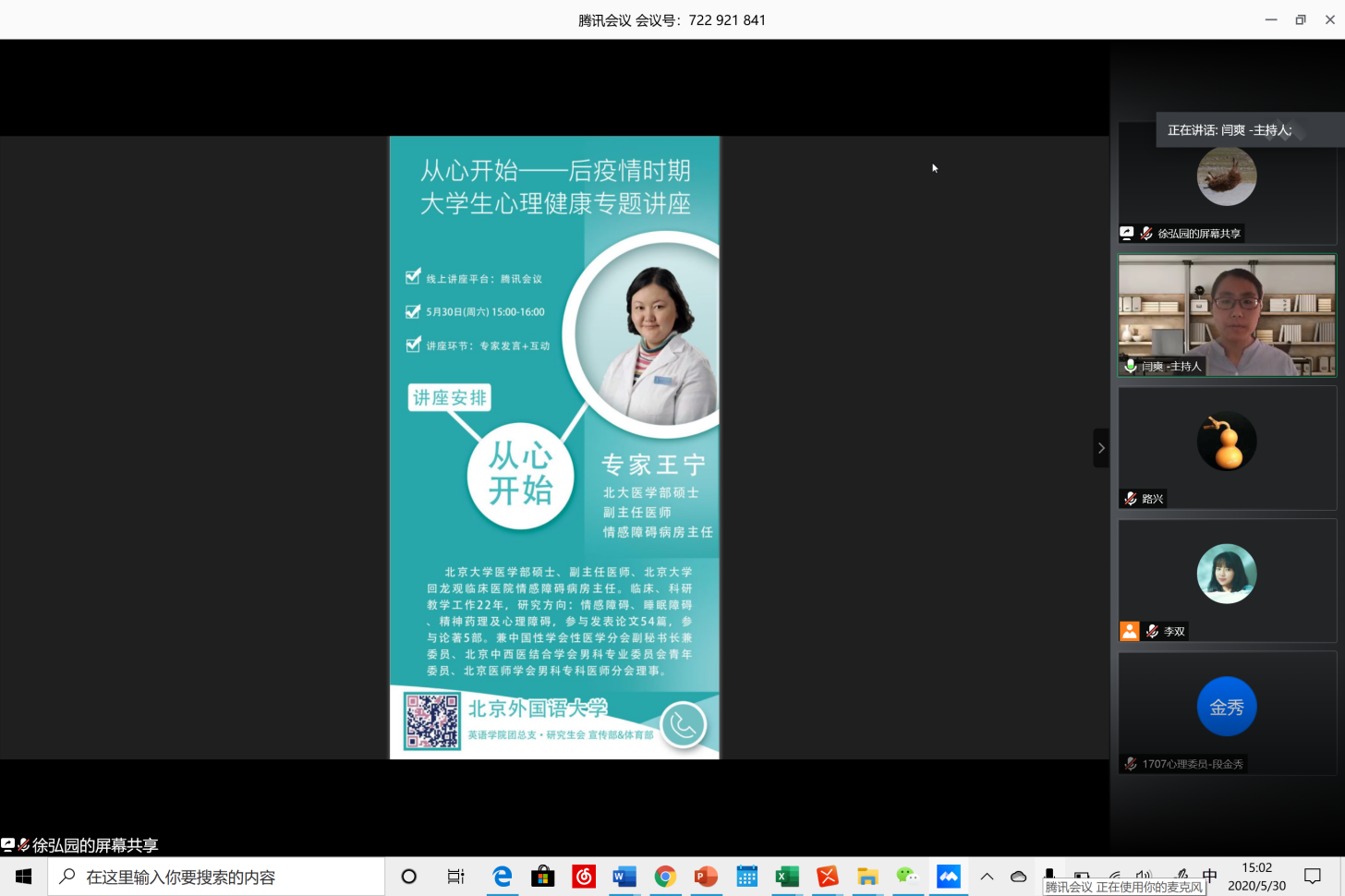Screen dimensions: 1345x896
Task: Show hidden system tray icons
Action: [987, 877]
